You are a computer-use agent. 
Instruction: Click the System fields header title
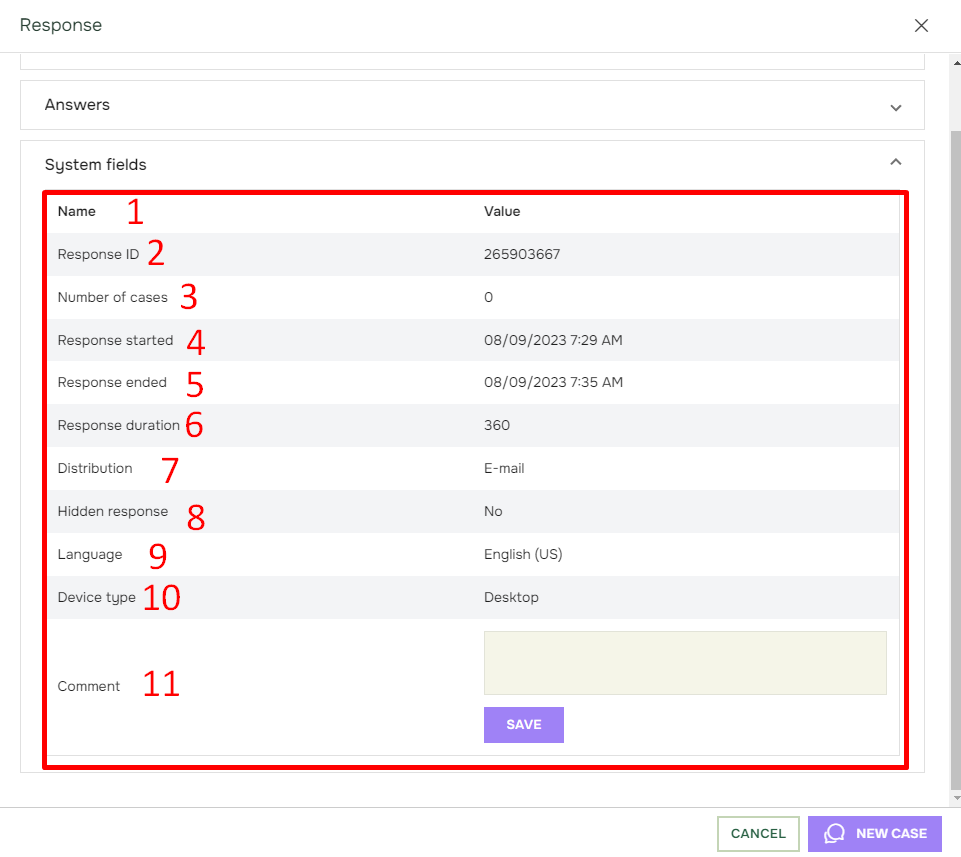(96, 164)
